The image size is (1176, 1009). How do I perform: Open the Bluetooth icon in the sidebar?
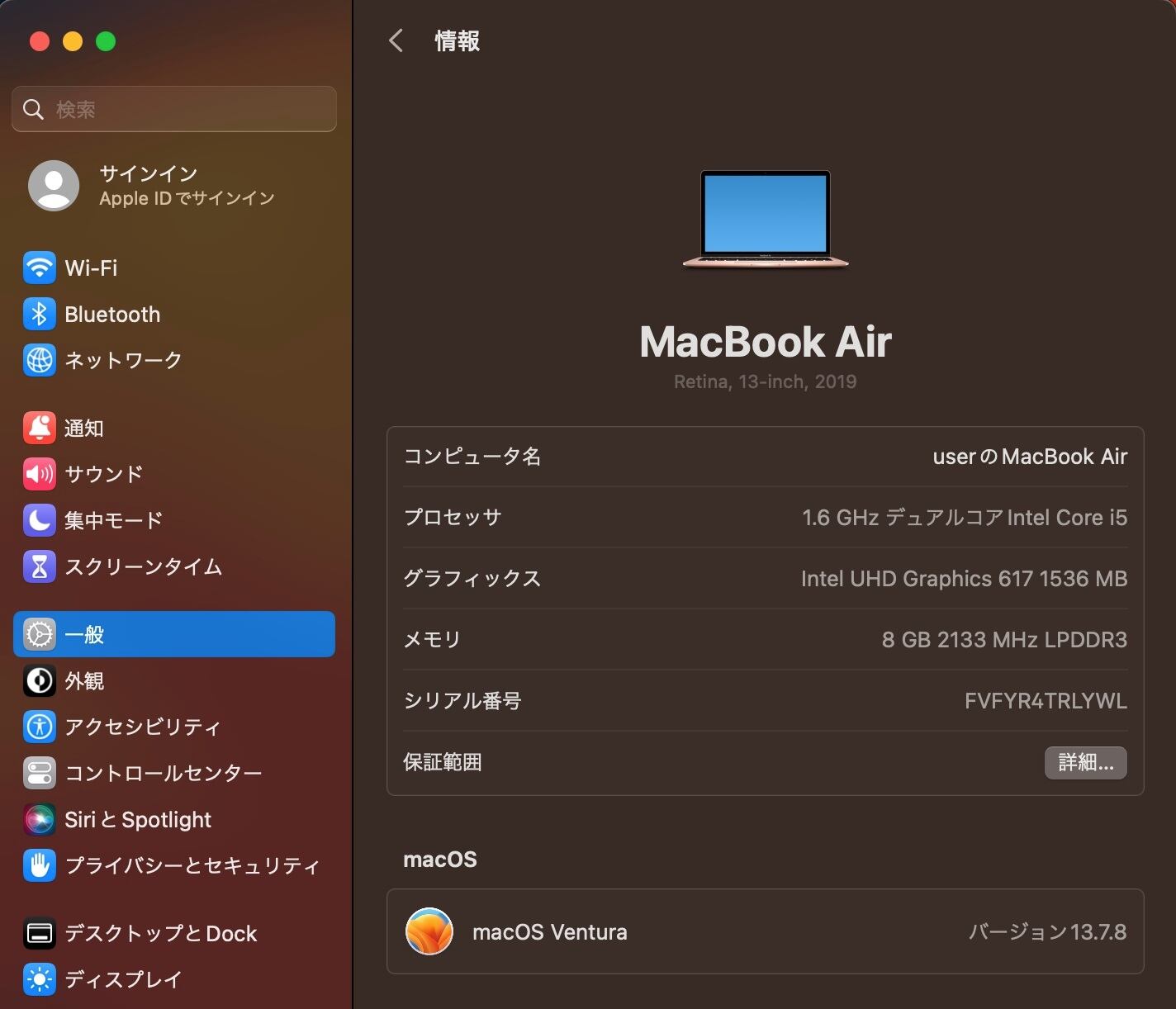[40, 314]
